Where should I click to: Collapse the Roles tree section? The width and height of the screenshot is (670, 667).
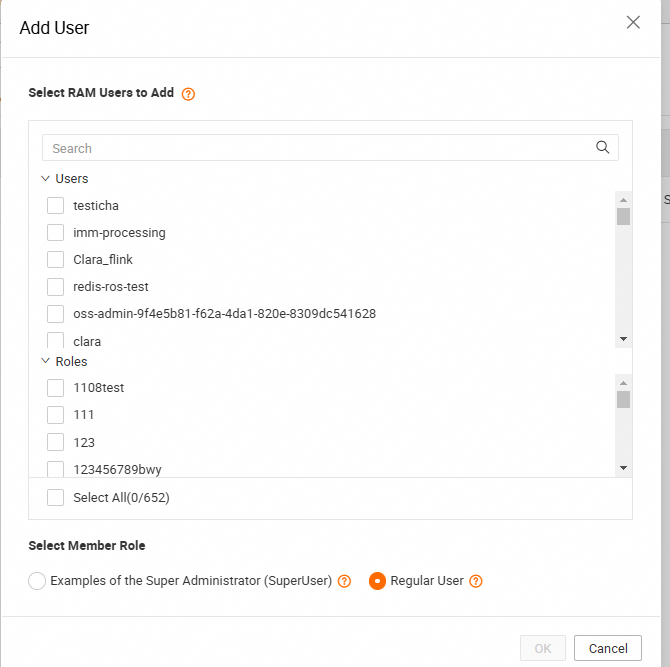pyautogui.click(x=46, y=362)
